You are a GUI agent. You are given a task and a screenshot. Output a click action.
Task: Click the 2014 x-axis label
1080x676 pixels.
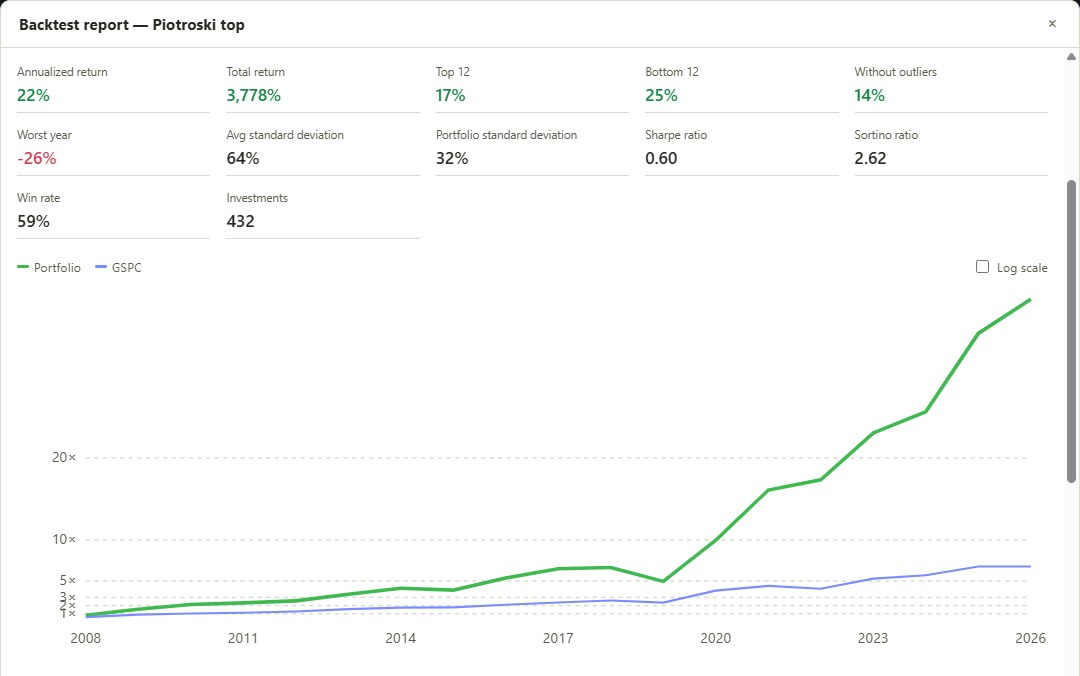point(400,638)
